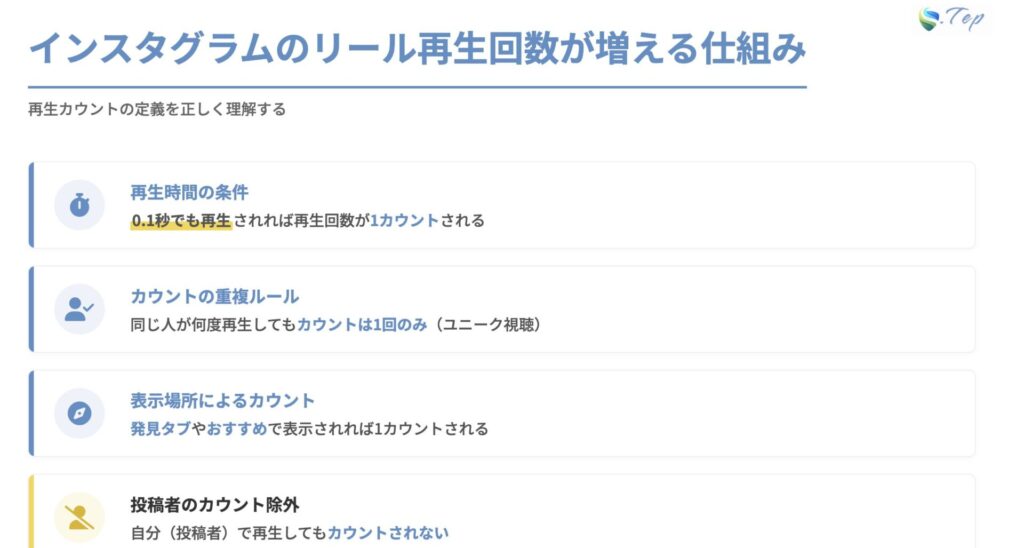Click the stopwatch icon in the first card
The width and height of the screenshot is (1024, 548).
(79, 205)
